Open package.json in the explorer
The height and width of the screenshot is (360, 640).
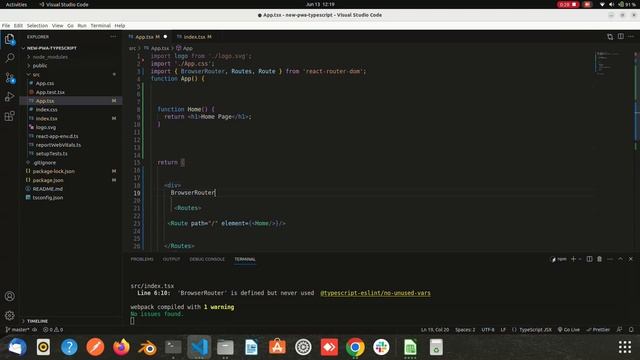(x=48, y=180)
